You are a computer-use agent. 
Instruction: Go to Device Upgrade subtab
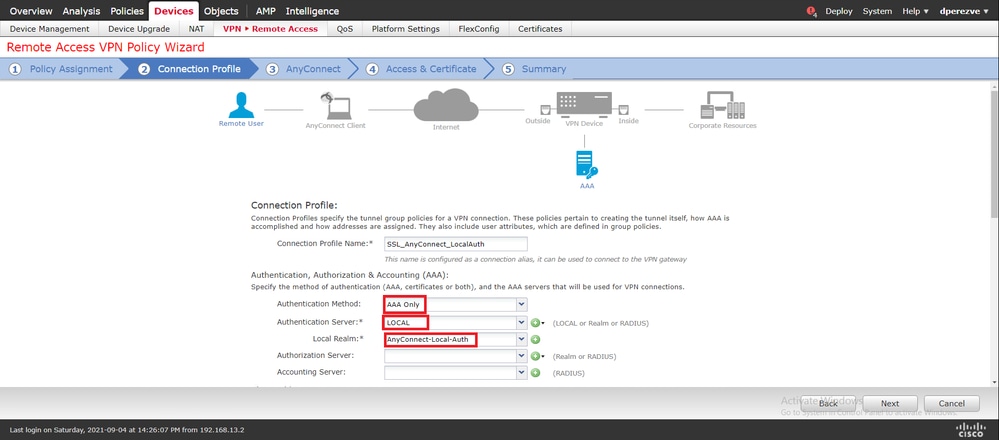click(139, 29)
